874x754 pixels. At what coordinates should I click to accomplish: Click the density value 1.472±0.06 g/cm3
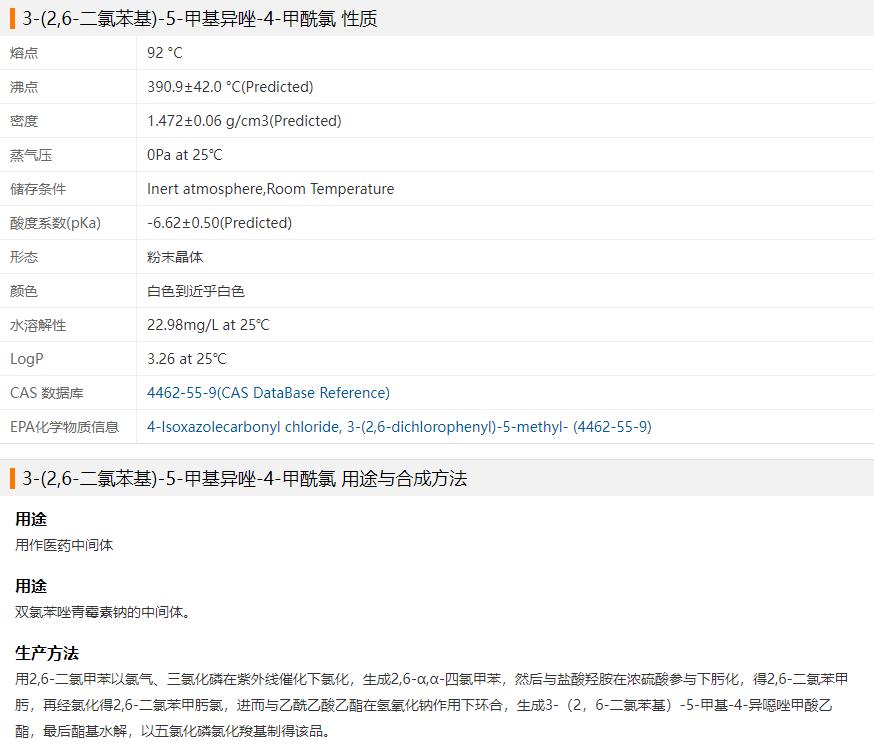(x=244, y=121)
